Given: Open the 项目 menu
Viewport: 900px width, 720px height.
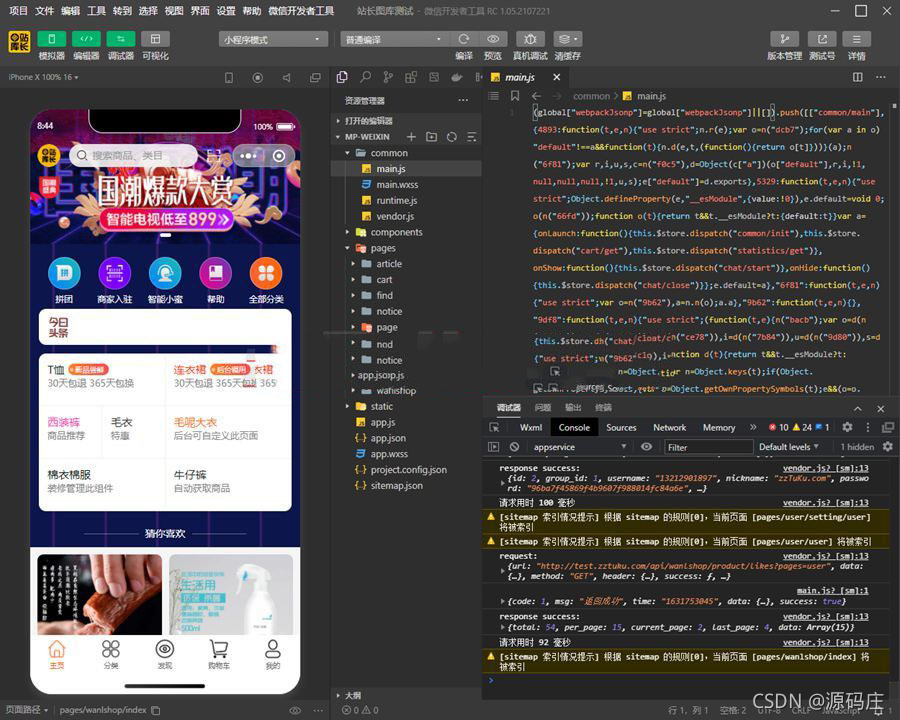Looking at the screenshot, I should (x=18, y=10).
